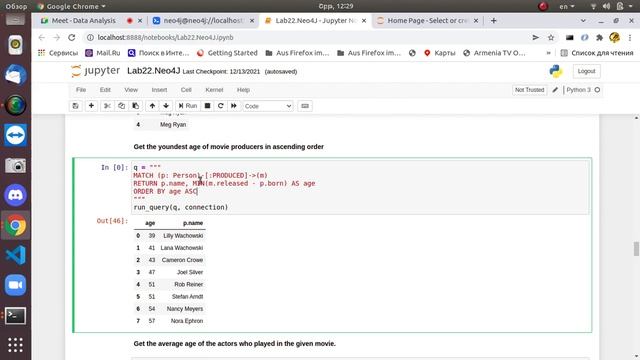Open the en keyboard layout dropdown
The height and width of the screenshot is (360, 640).
567,6
